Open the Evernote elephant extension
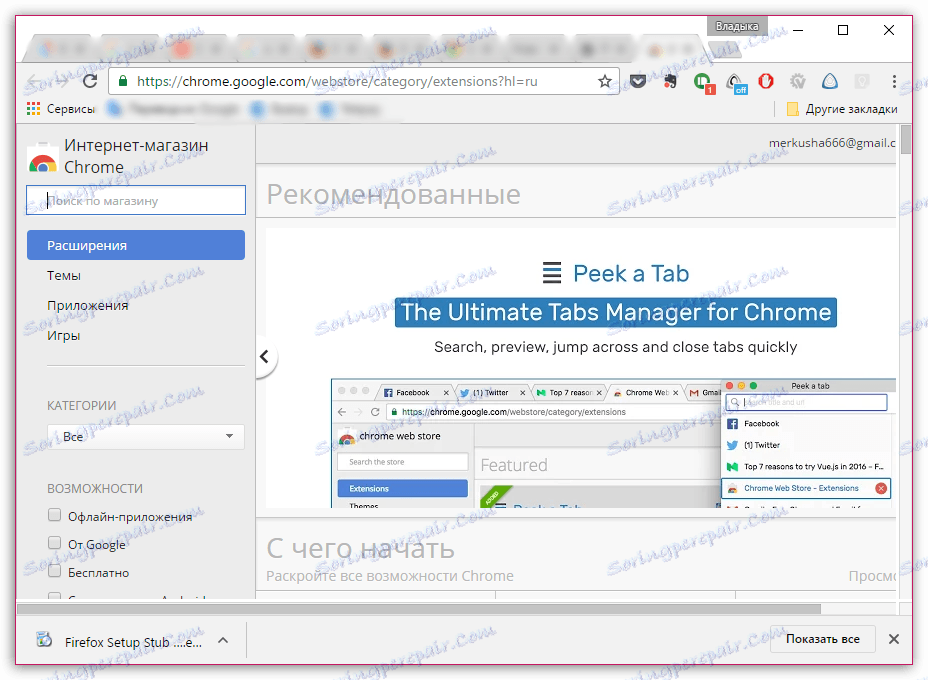This screenshot has height=680, width=928. click(x=670, y=81)
